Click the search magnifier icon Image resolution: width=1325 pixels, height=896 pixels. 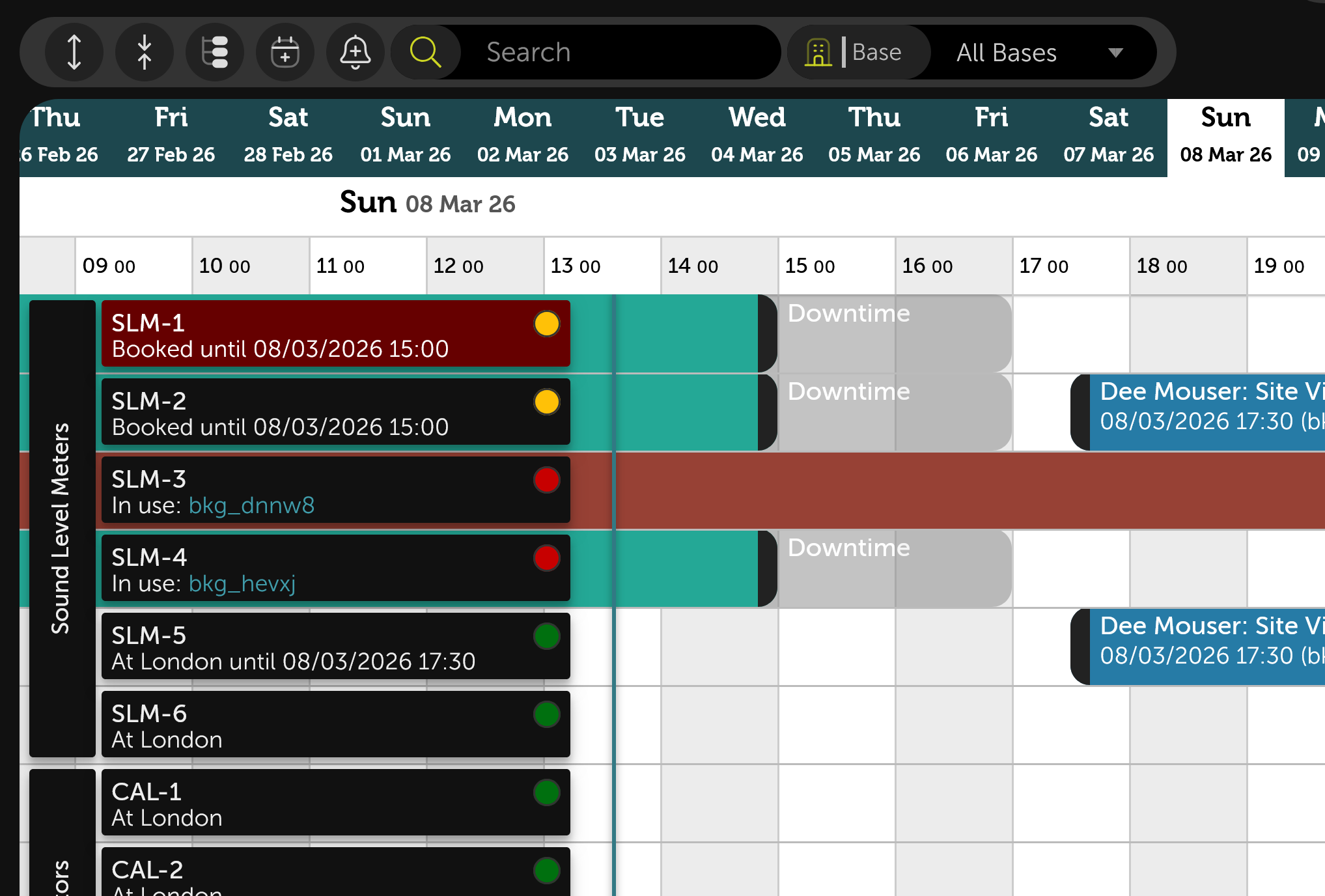pos(426,52)
